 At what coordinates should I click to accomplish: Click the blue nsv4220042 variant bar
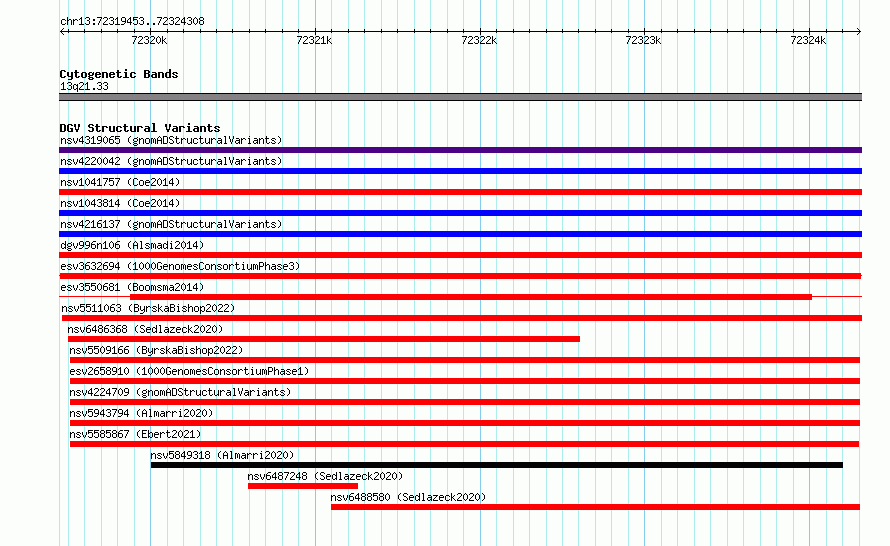click(x=460, y=171)
